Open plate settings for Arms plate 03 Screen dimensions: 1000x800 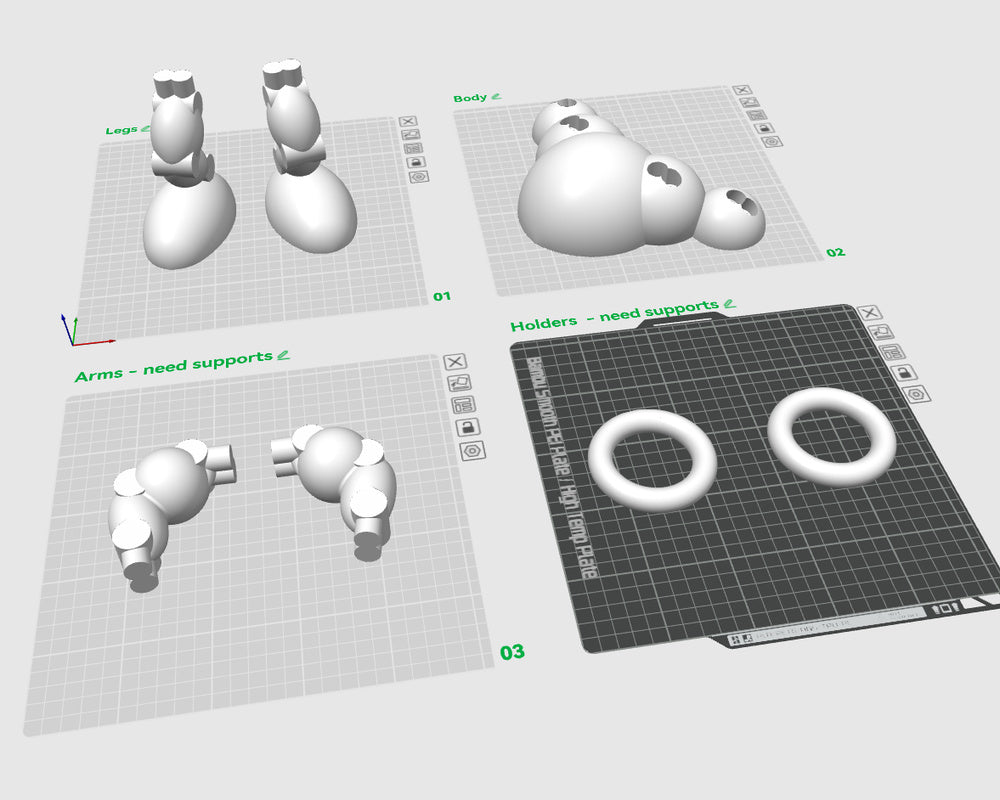pos(473,450)
